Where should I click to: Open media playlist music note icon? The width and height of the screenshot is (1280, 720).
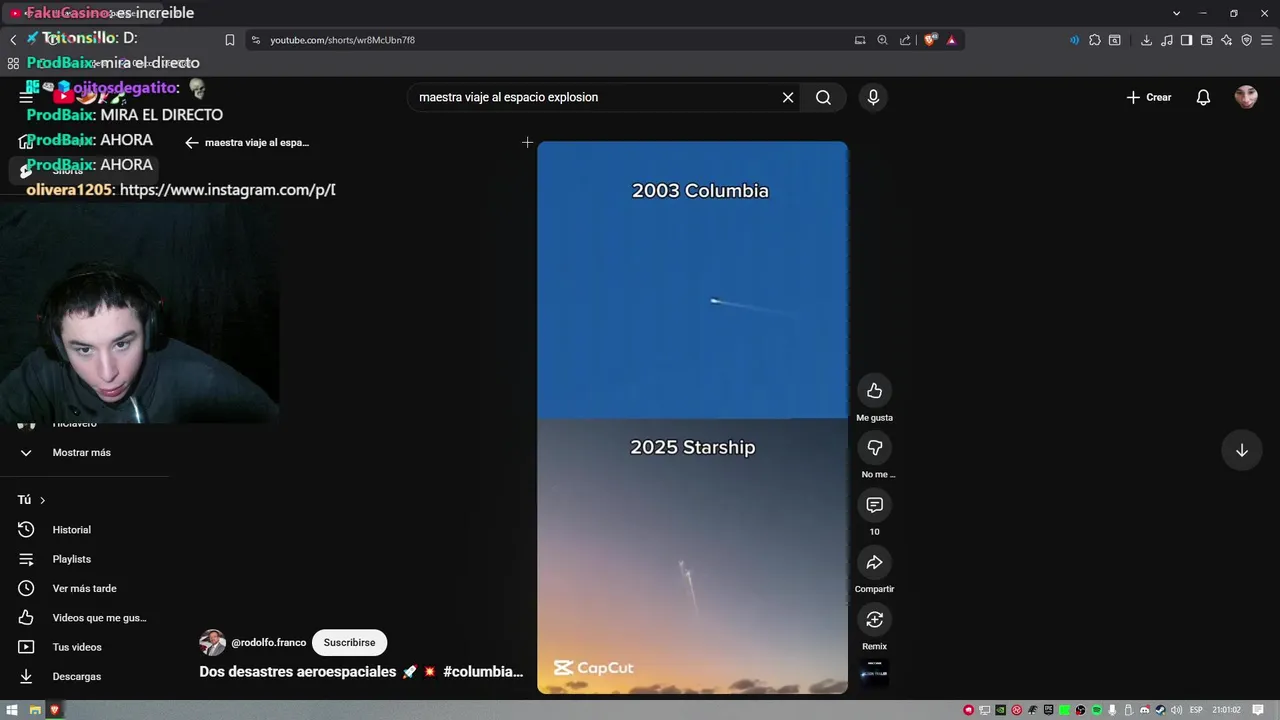coord(1167,40)
